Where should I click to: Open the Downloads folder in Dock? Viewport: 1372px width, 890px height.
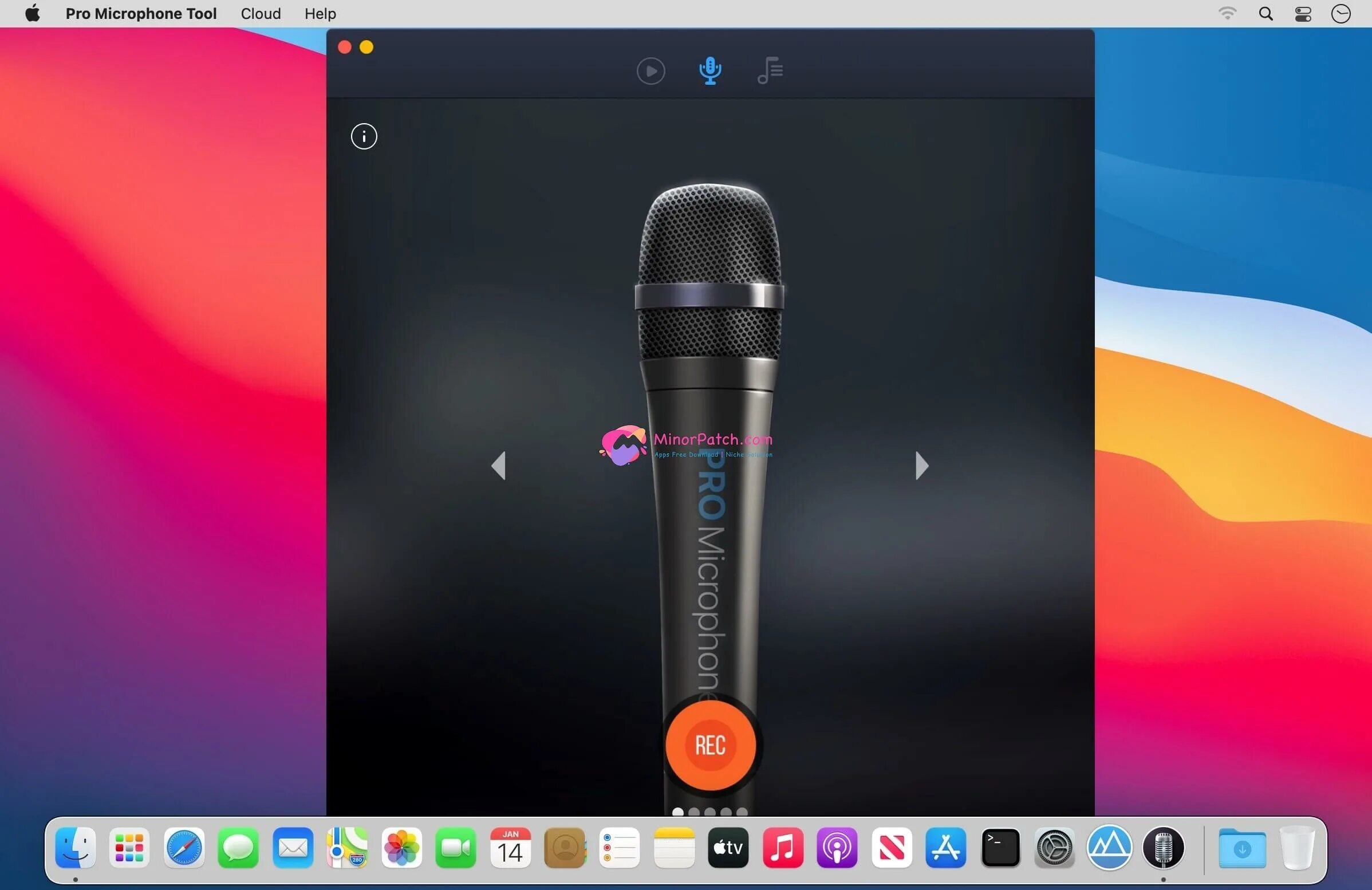tap(1241, 848)
